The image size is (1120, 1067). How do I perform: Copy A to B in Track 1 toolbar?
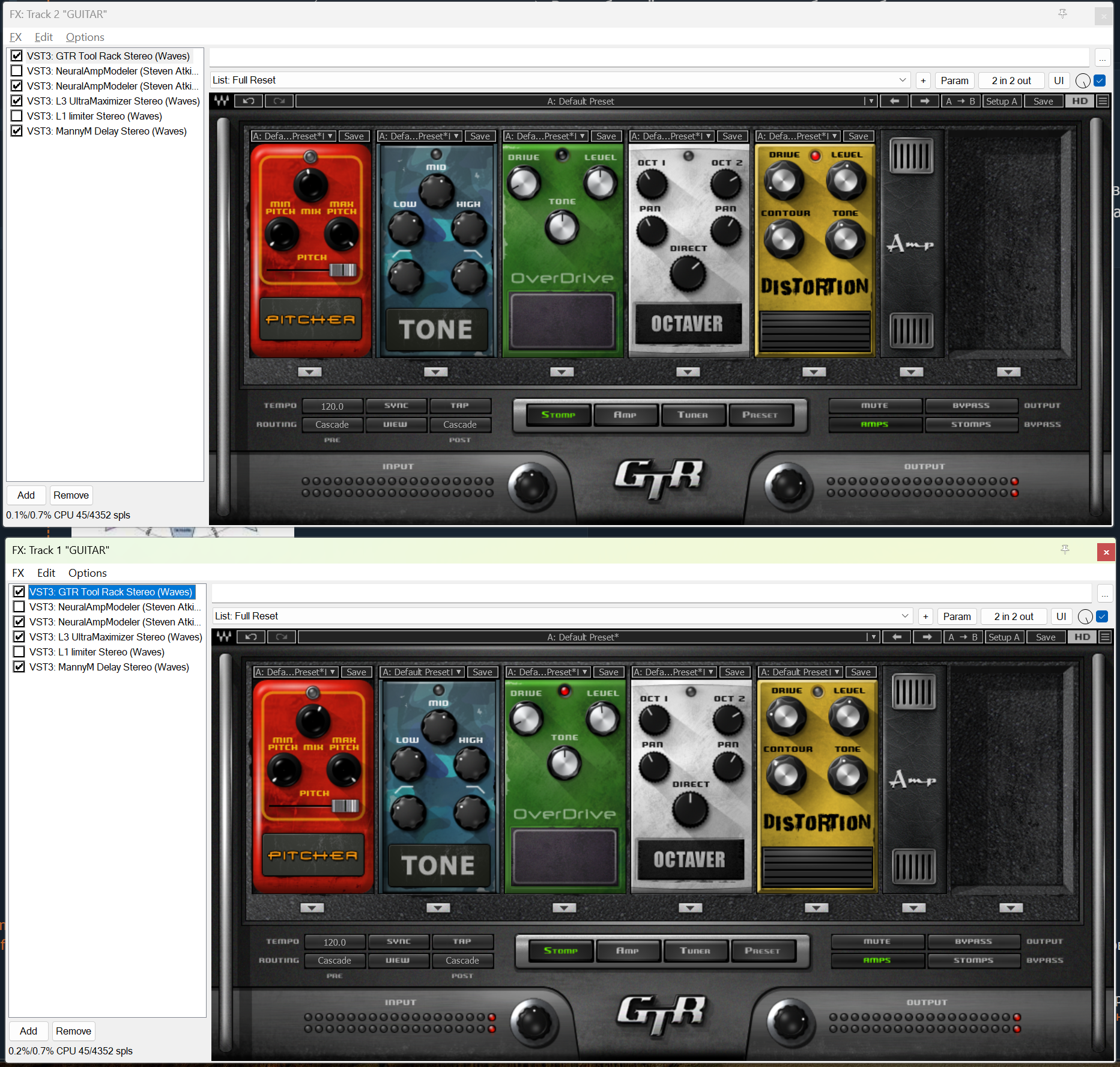pos(963,637)
